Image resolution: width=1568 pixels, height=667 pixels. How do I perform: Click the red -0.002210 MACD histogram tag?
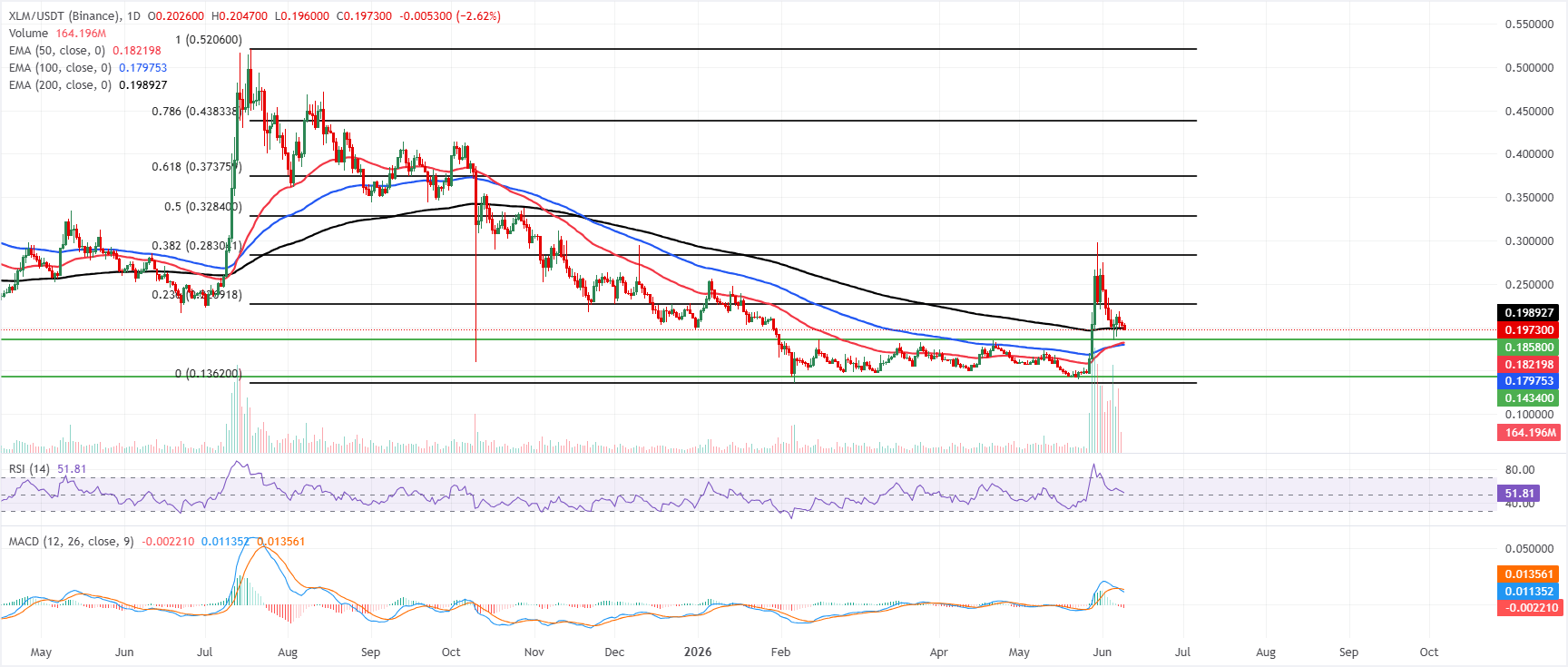(x=1529, y=608)
